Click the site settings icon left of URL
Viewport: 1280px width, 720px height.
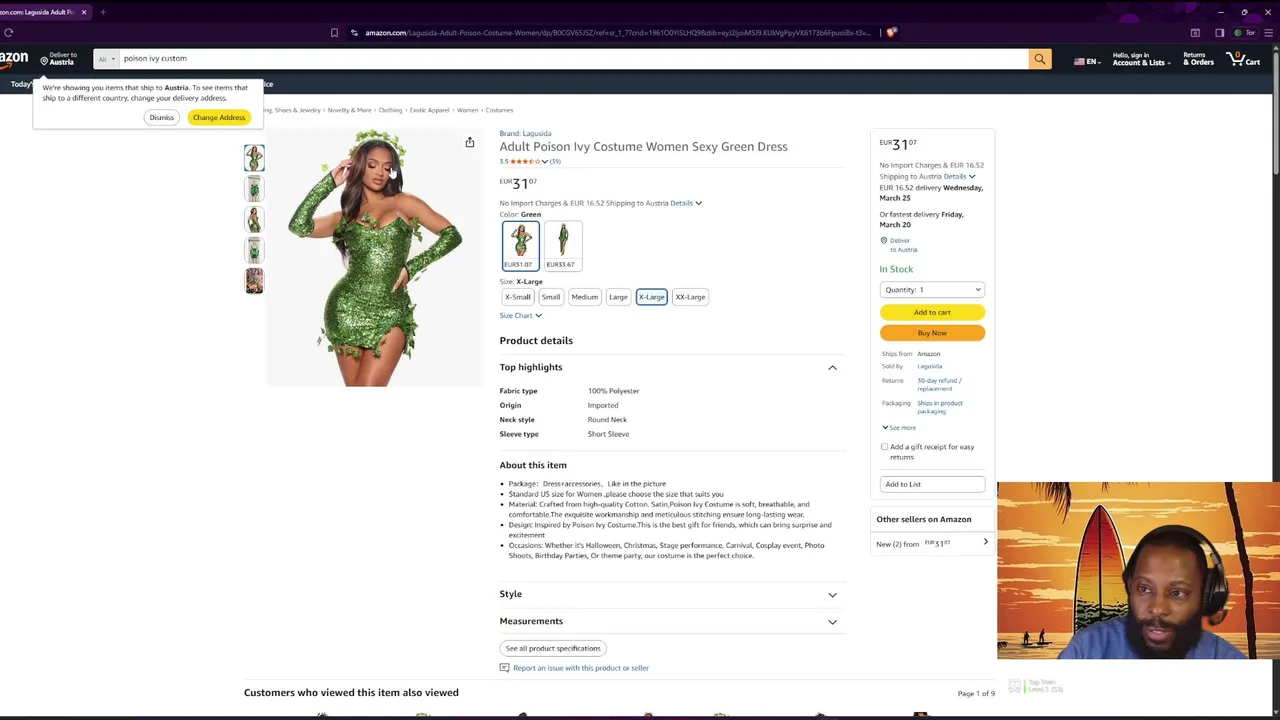(x=354, y=33)
